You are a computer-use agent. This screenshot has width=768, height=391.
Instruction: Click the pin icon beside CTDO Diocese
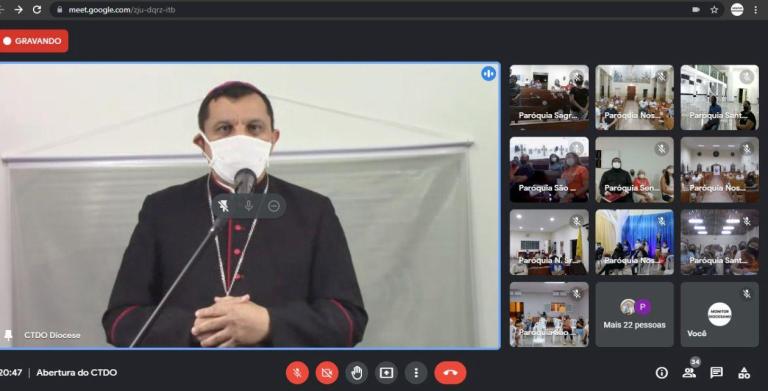click(8, 335)
